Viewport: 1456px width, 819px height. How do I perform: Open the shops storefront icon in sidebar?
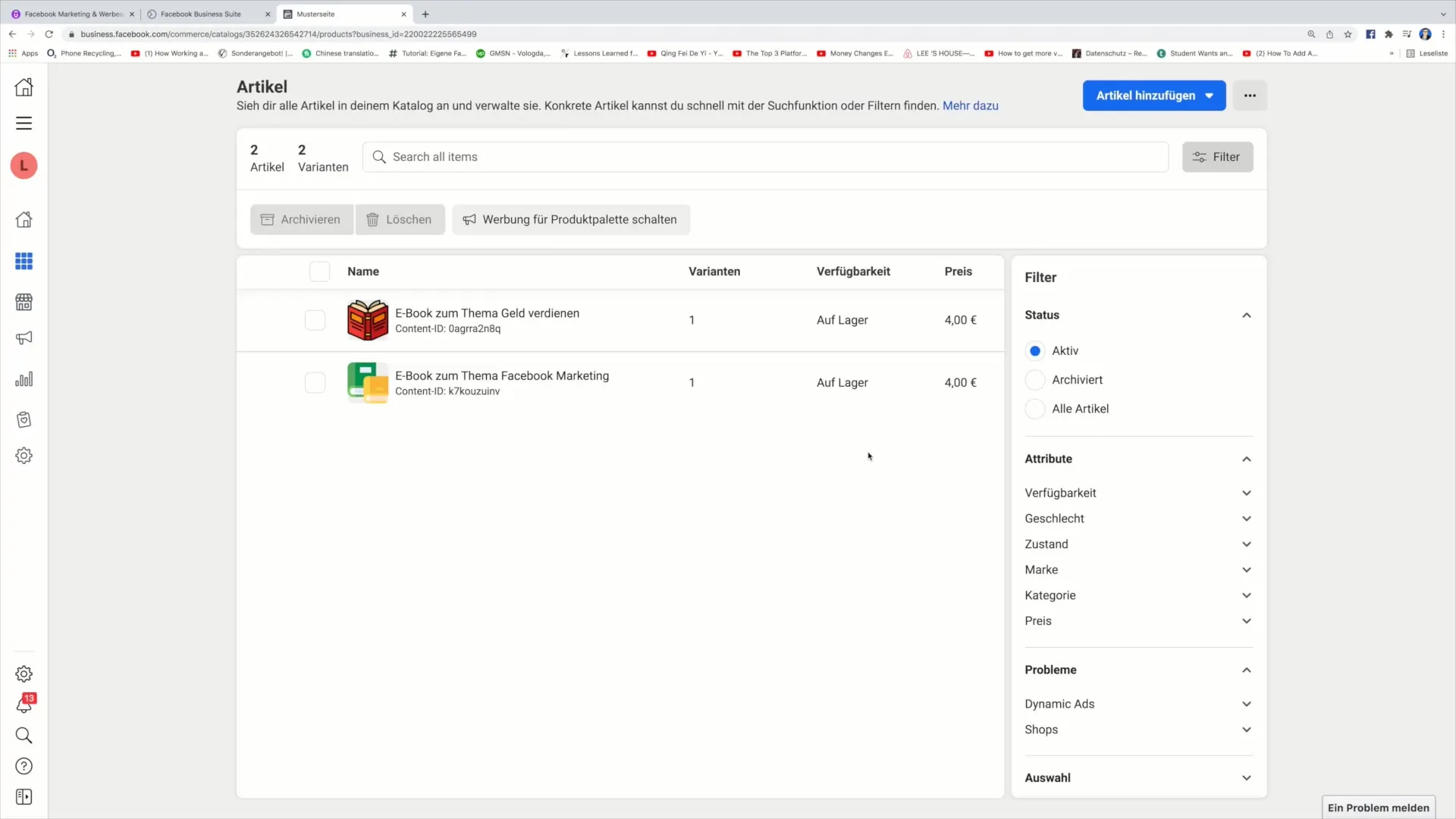click(24, 302)
